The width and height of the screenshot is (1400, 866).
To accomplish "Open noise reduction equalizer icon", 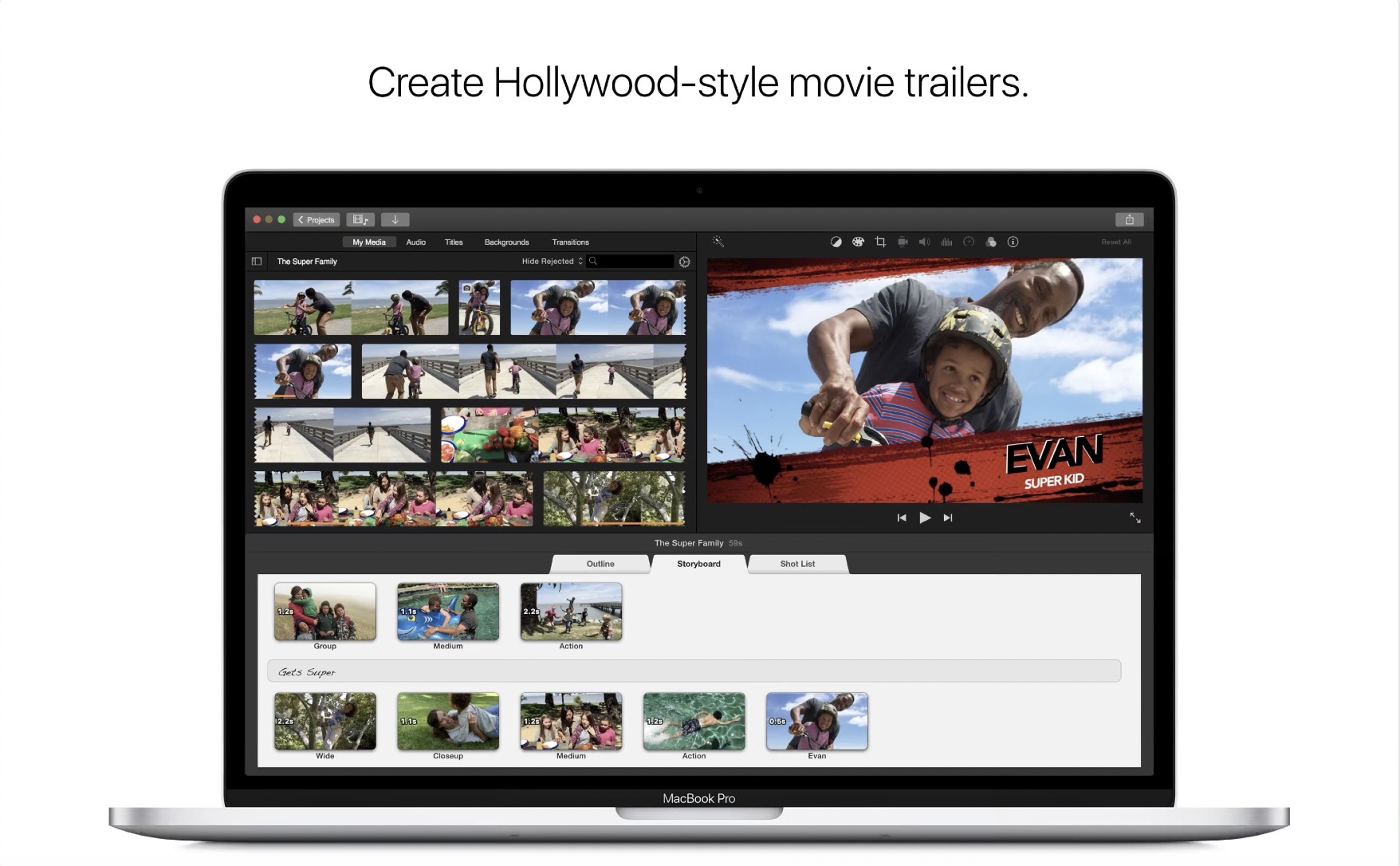I will coord(946,242).
